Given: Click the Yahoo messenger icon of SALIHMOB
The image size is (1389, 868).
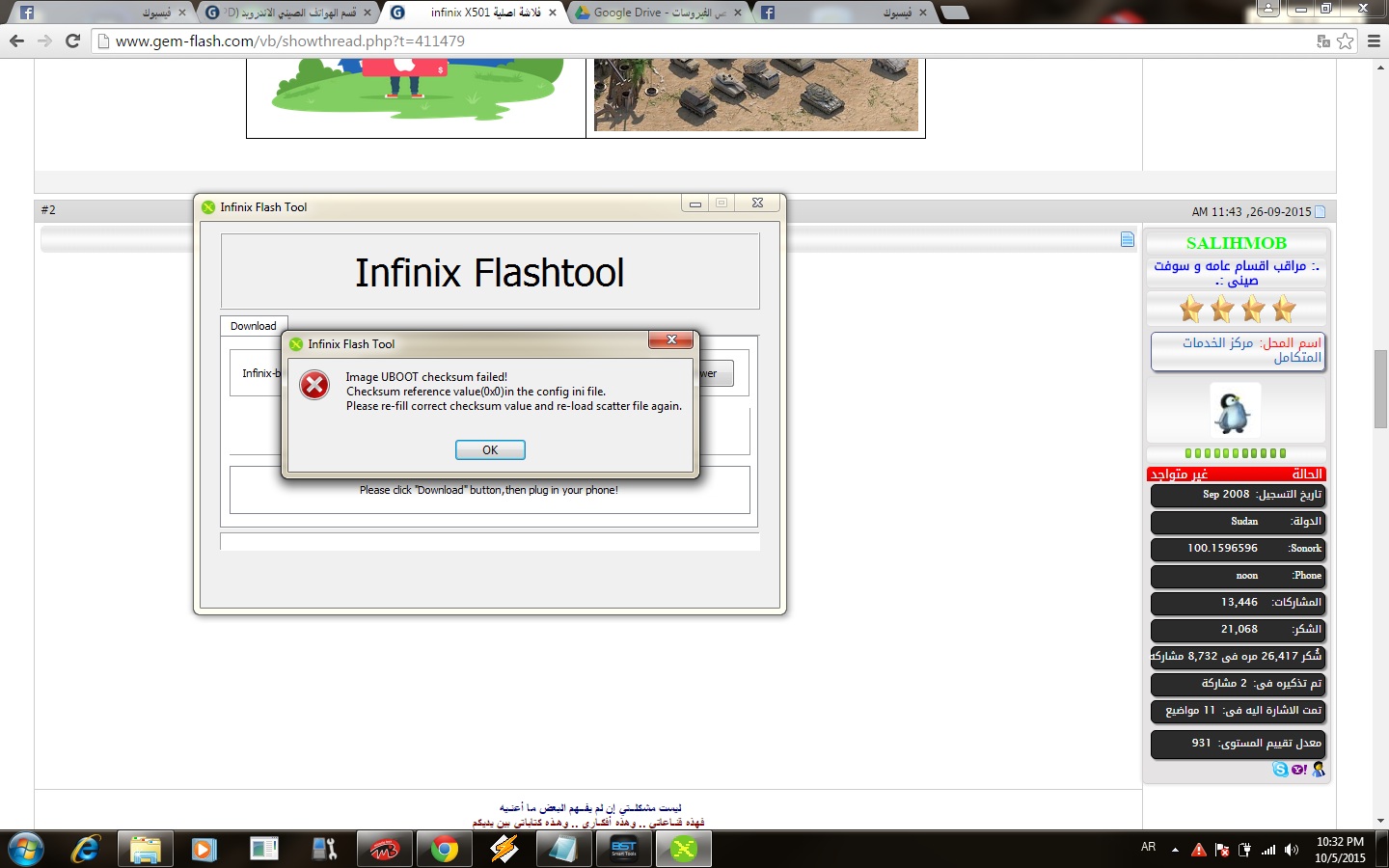Looking at the screenshot, I should (x=1299, y=769).
